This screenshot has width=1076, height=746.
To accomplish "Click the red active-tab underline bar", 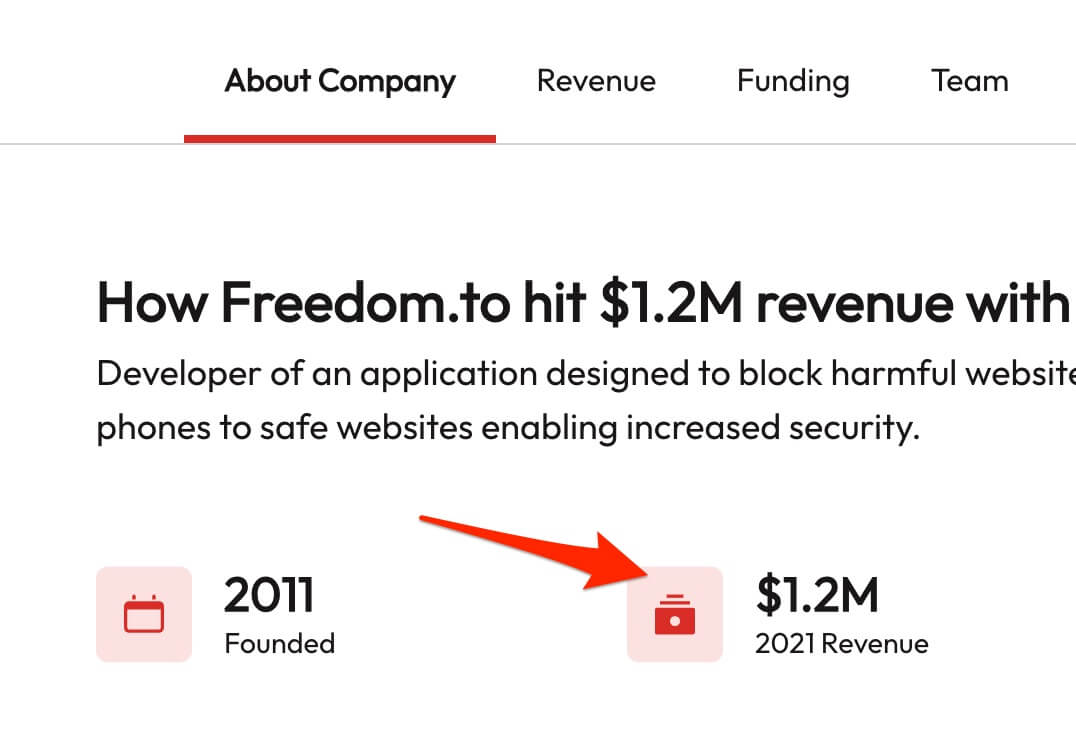I will [x=340, y=139].
